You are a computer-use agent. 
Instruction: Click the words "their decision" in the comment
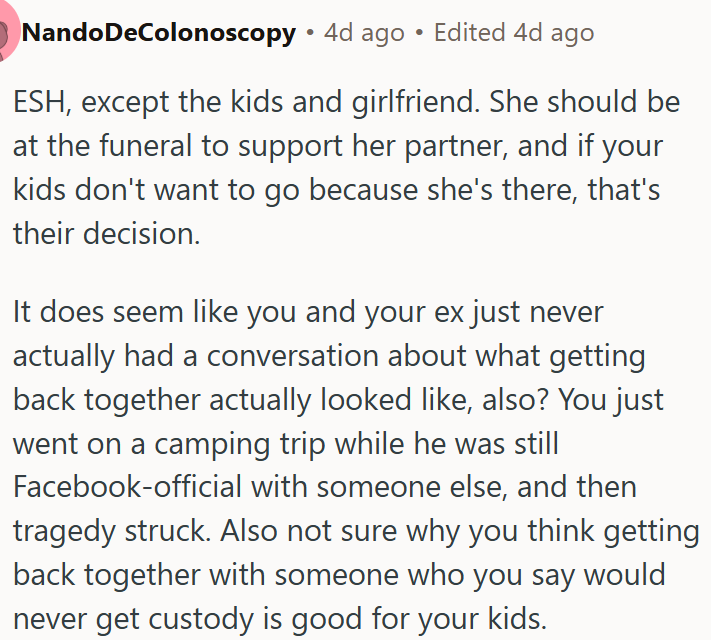click(x=107, y=234)
